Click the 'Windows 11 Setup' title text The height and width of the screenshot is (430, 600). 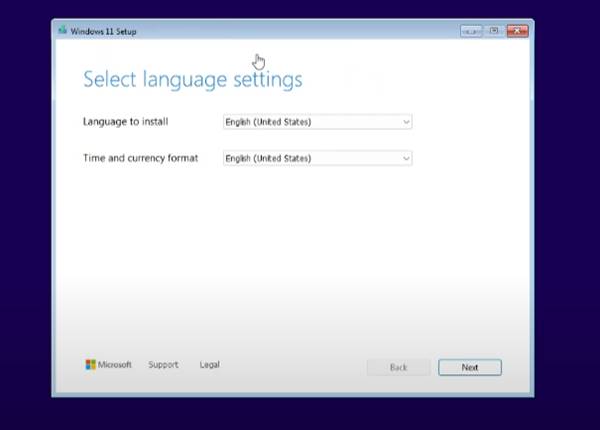point(103,32)
